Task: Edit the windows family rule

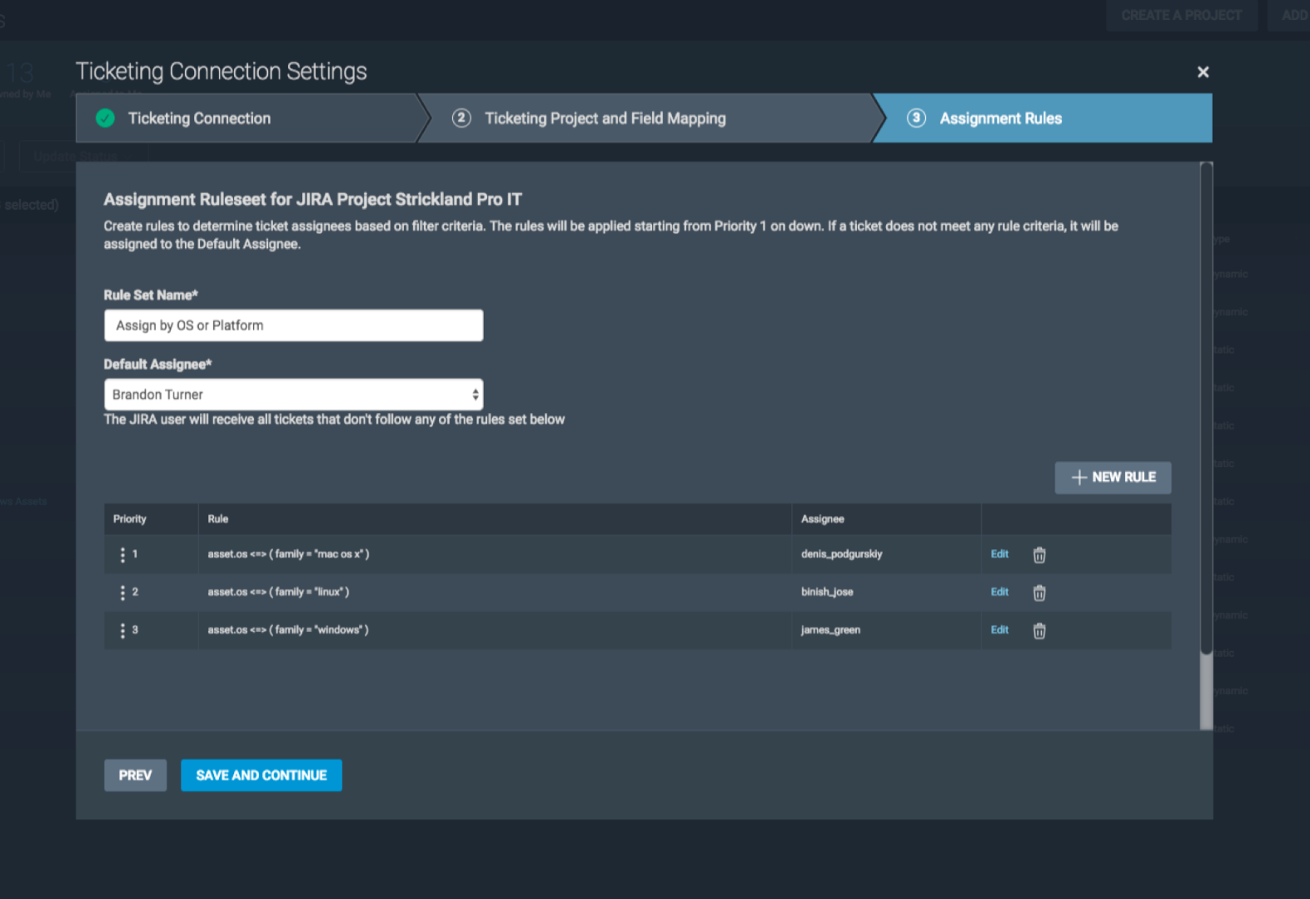Action: [x=999, y=630]
